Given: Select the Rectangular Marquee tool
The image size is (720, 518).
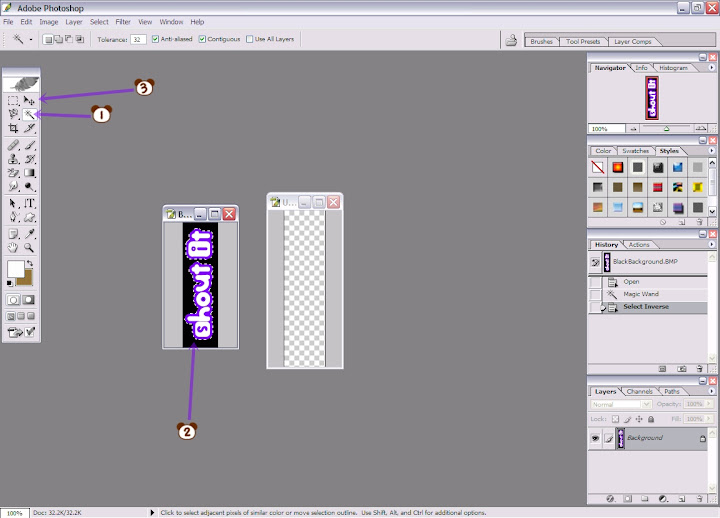Looking at the screenshot, I should point(14,101).
